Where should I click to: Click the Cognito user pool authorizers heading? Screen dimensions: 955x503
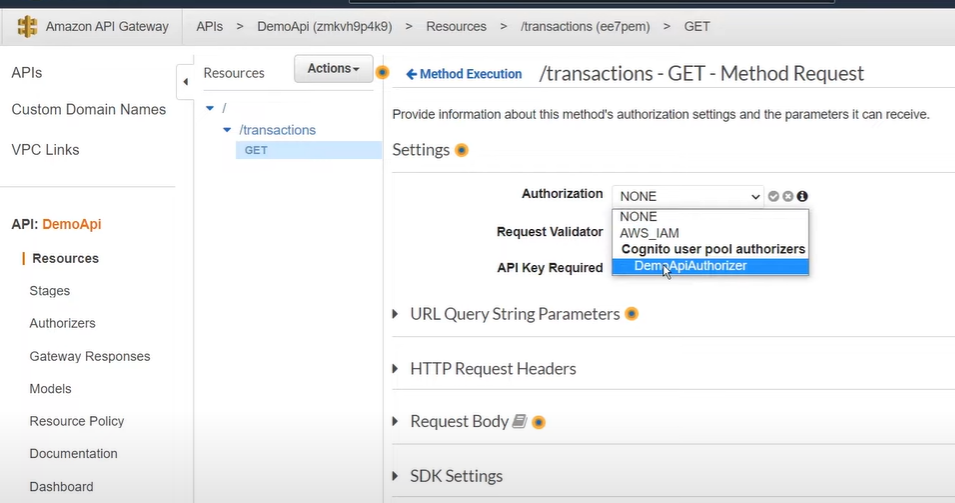click(713, 249)
